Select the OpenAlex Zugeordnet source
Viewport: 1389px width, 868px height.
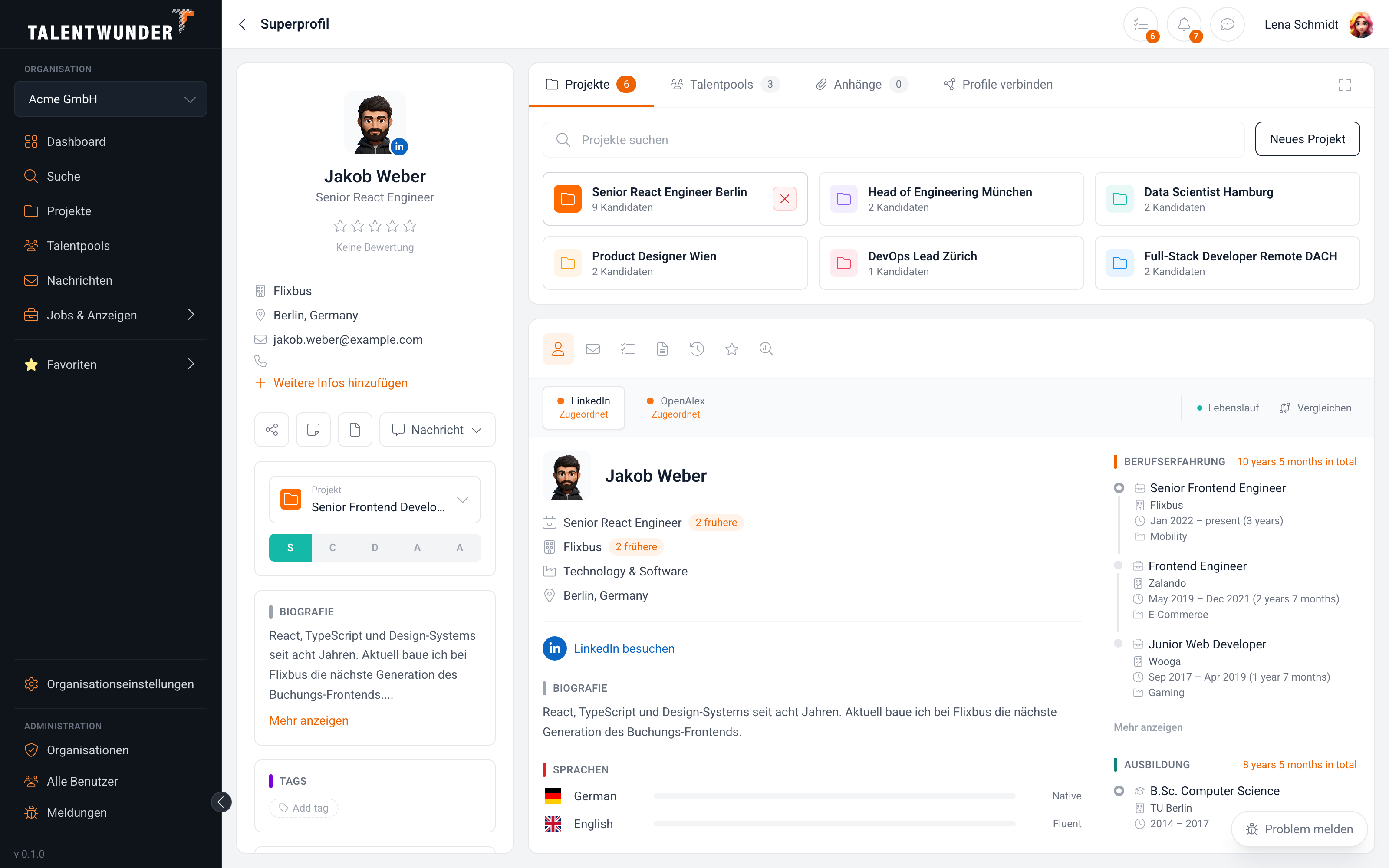pos(675,408)
